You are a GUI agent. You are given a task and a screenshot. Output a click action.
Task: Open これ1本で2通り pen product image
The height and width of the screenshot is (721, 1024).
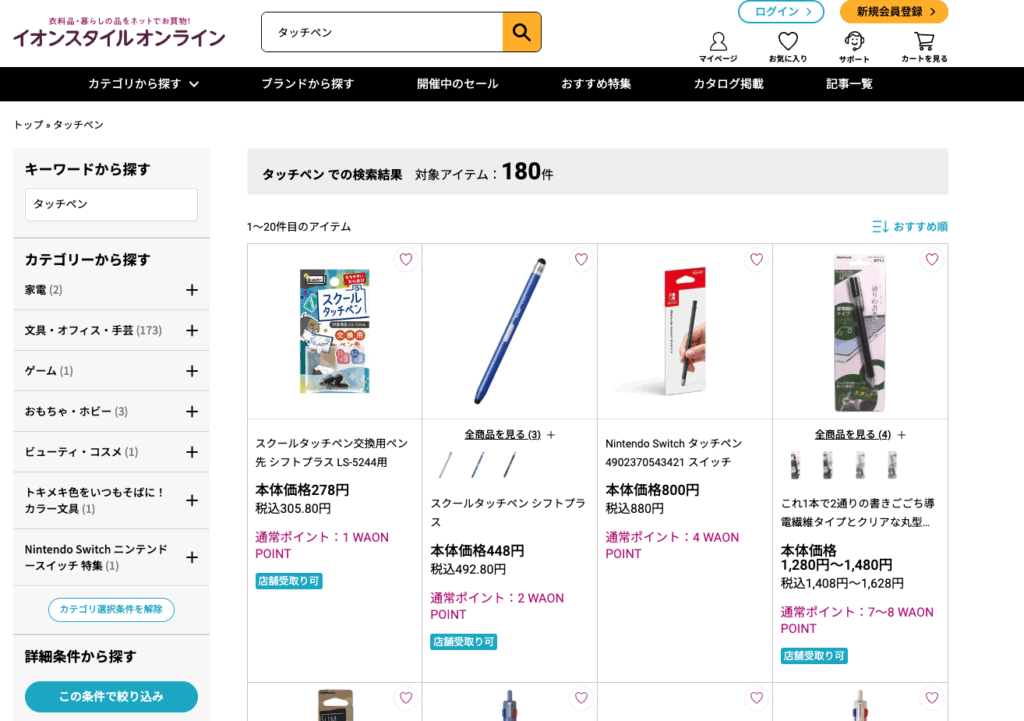coord(860,333)
